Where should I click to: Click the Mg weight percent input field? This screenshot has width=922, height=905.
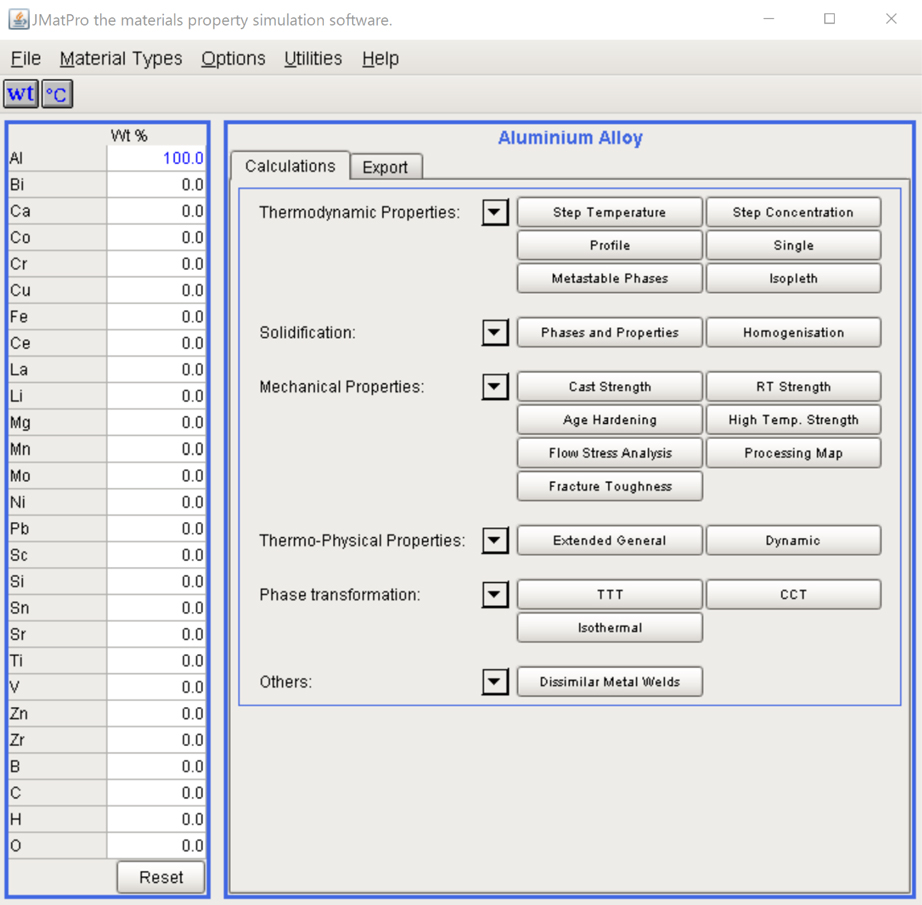pos(156,423)
